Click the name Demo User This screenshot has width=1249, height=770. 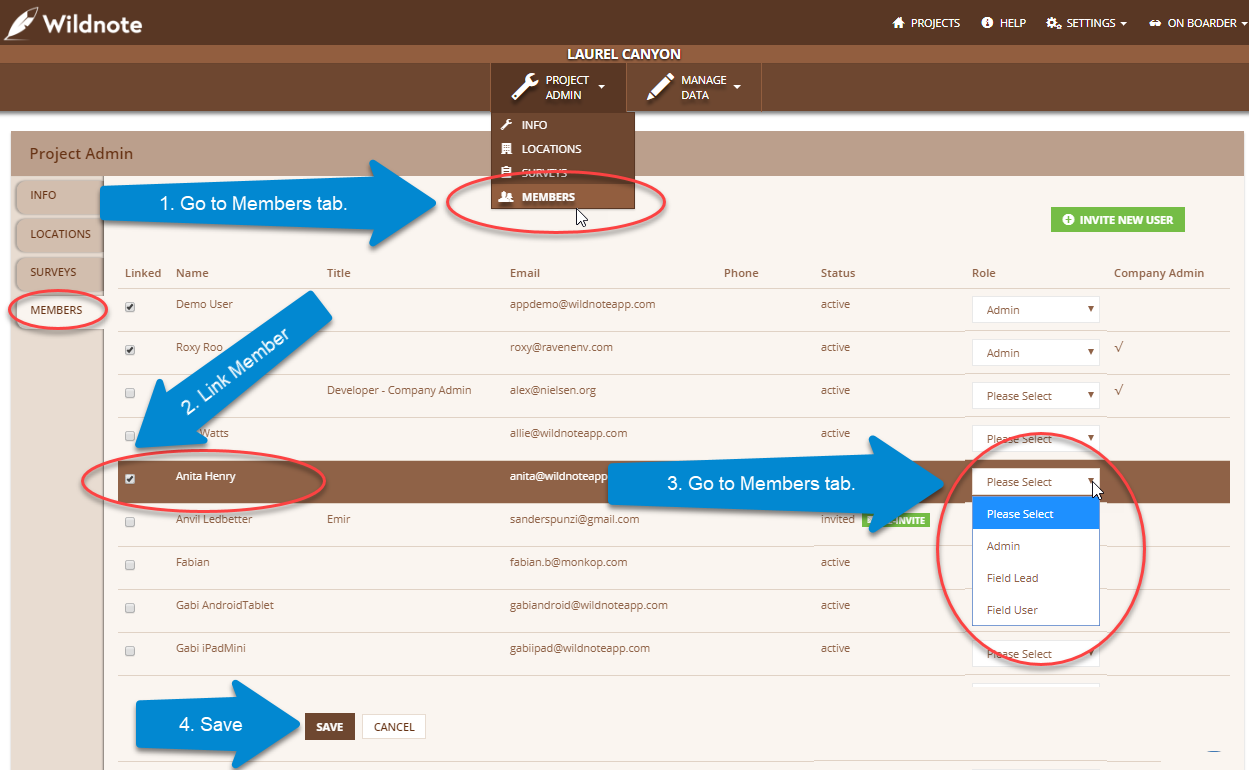click(204, 304)
